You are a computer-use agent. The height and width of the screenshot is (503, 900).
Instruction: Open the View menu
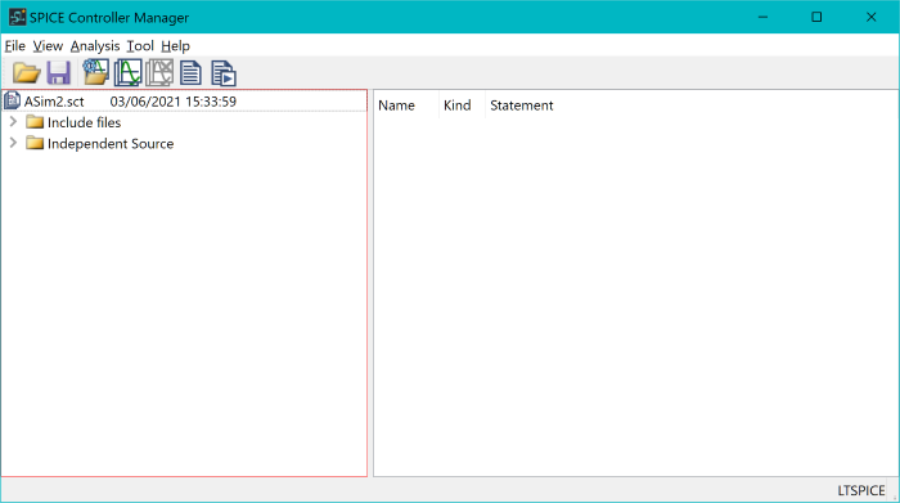[48, 46]
